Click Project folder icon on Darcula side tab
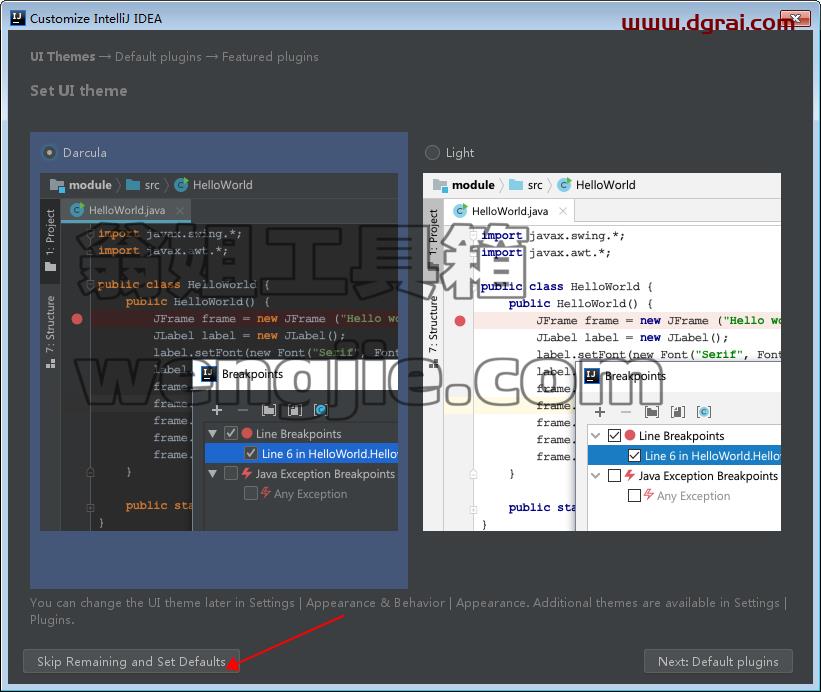The height and width of the screenshot is (692, 821). point(50,267)
